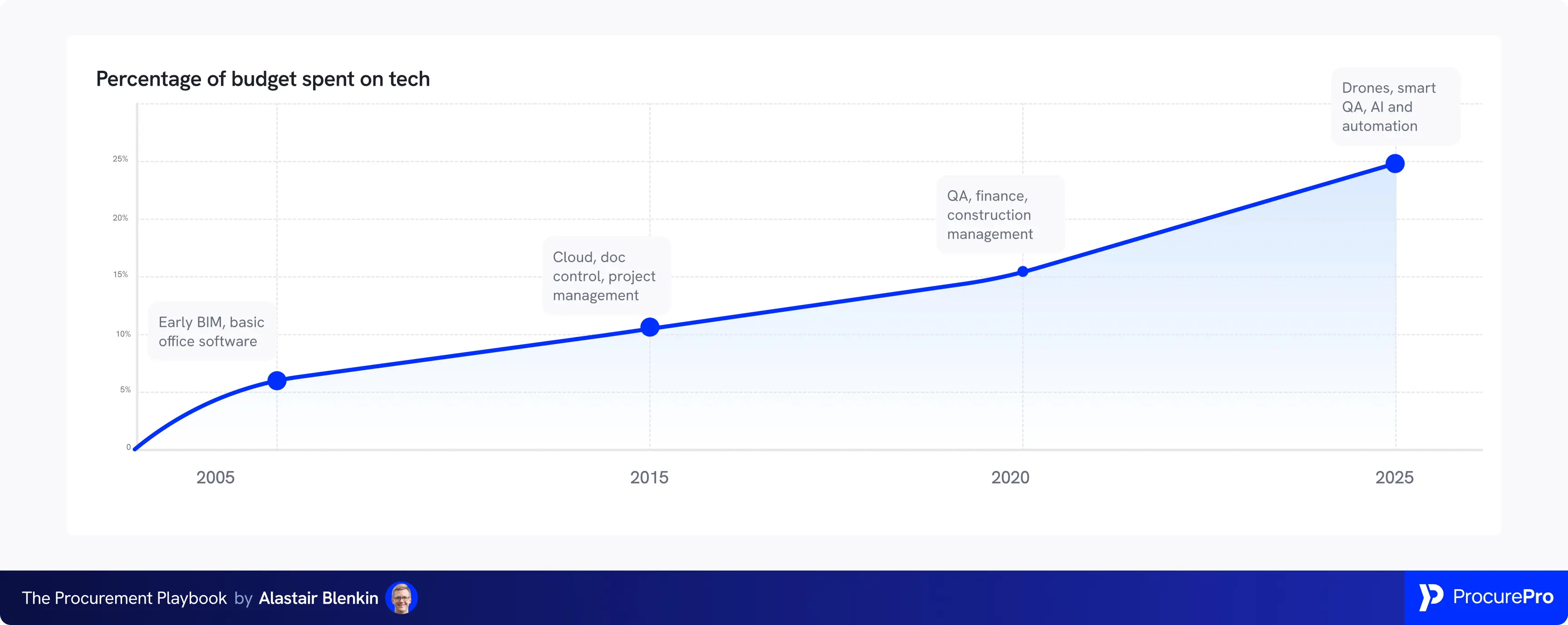The width and height of the screenshot is (1568, 625).
Task: Click Alastair Blenkin's avatar photo
Action: [401, 598]
